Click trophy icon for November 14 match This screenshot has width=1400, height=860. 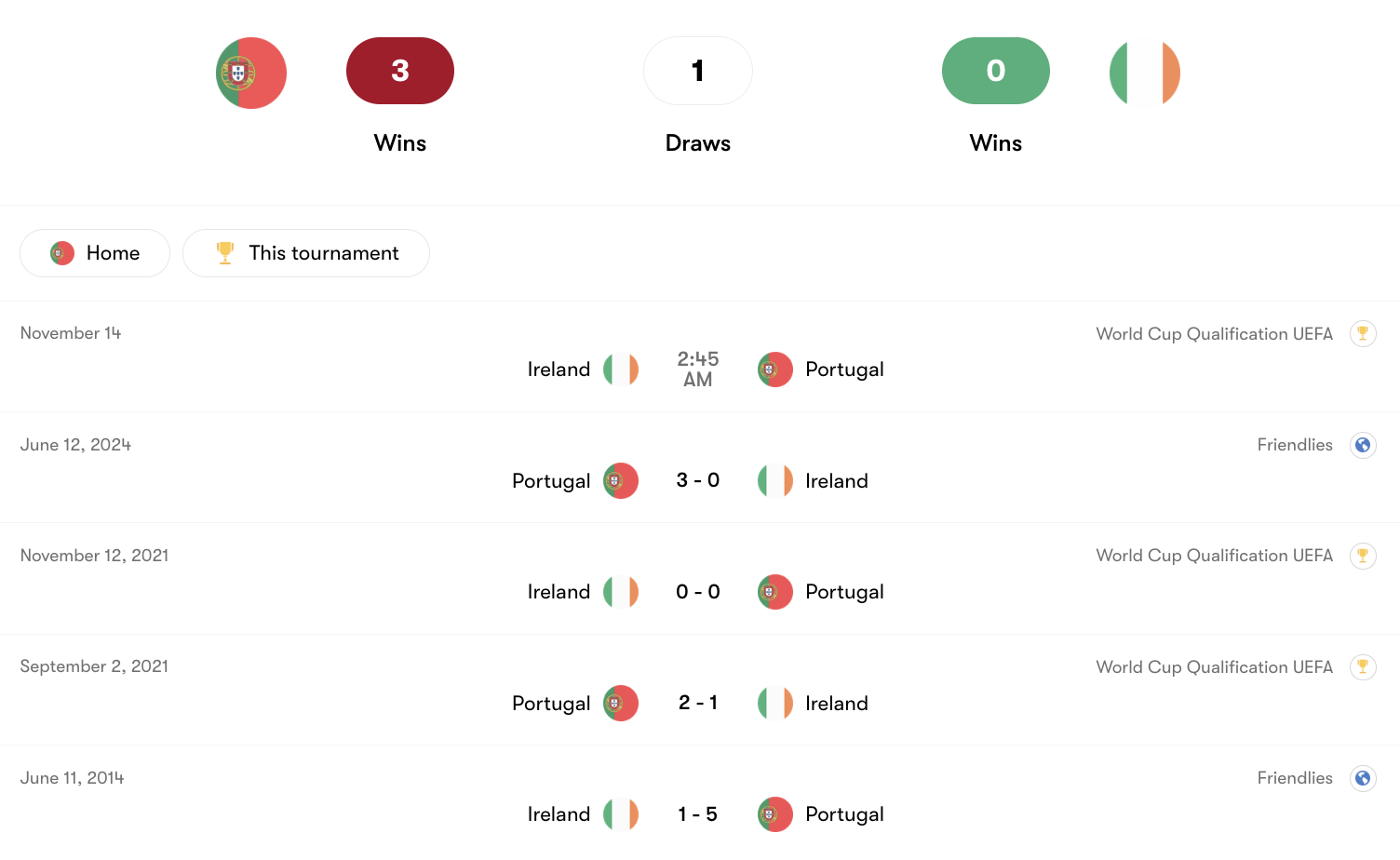[1363, 333]
